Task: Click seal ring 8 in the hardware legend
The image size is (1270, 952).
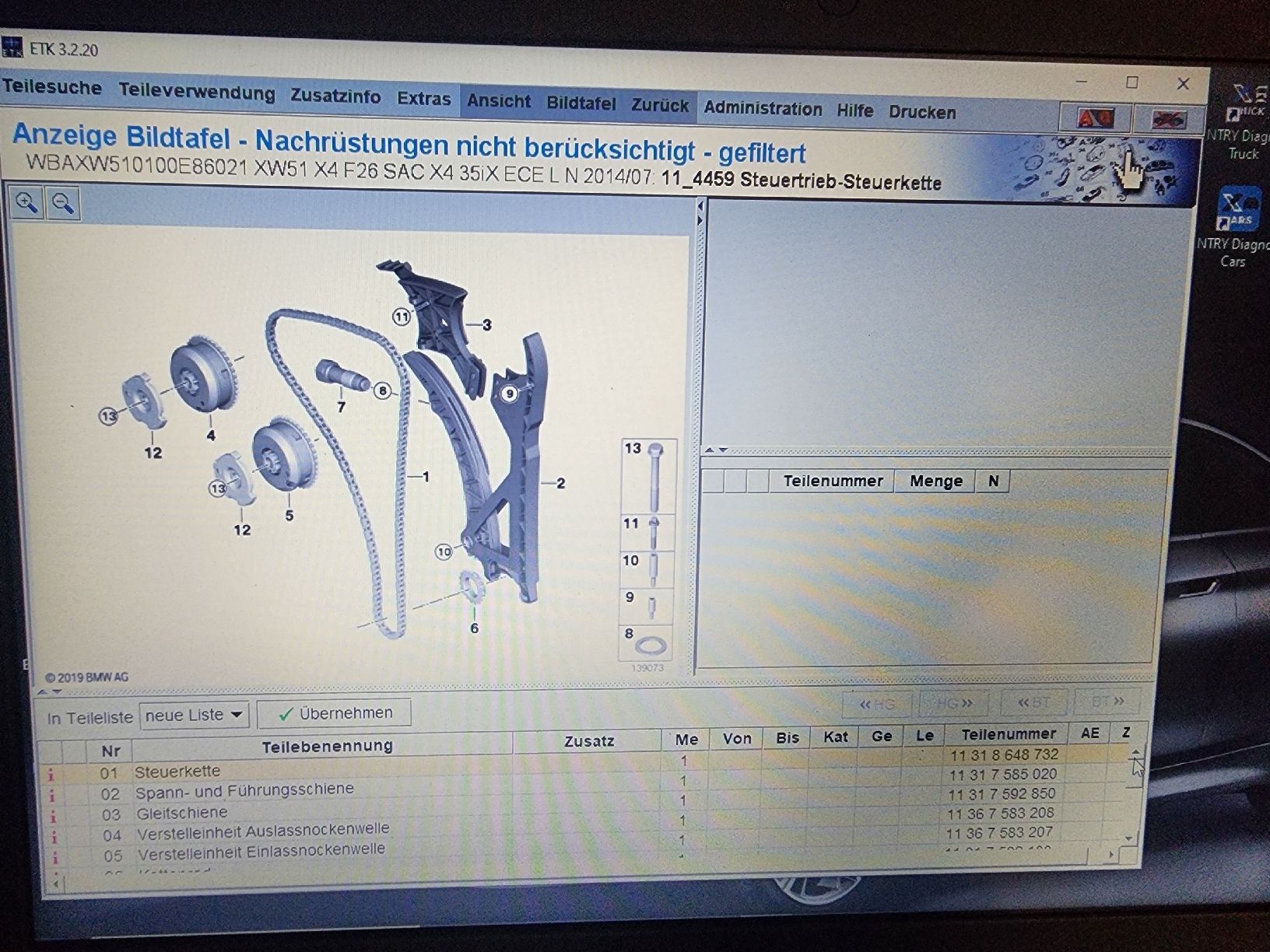Action: point(647,642)
